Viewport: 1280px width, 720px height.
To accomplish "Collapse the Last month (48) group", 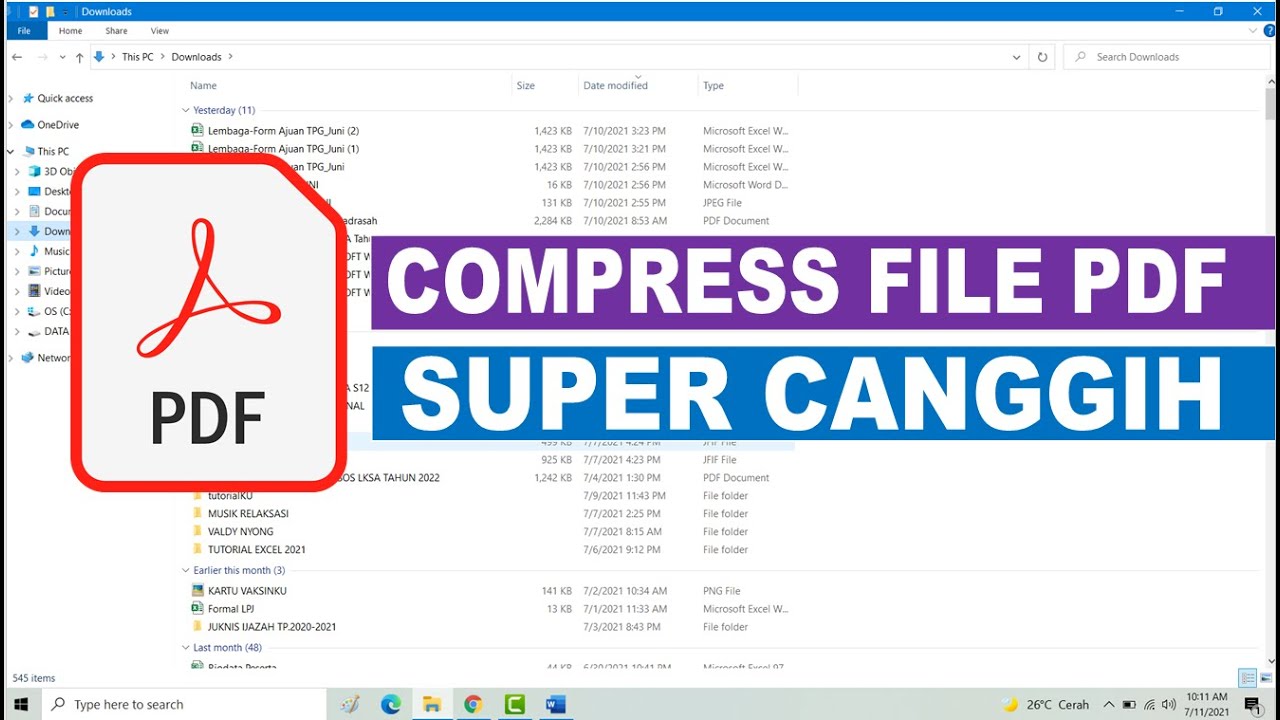I will click(186, 647).
